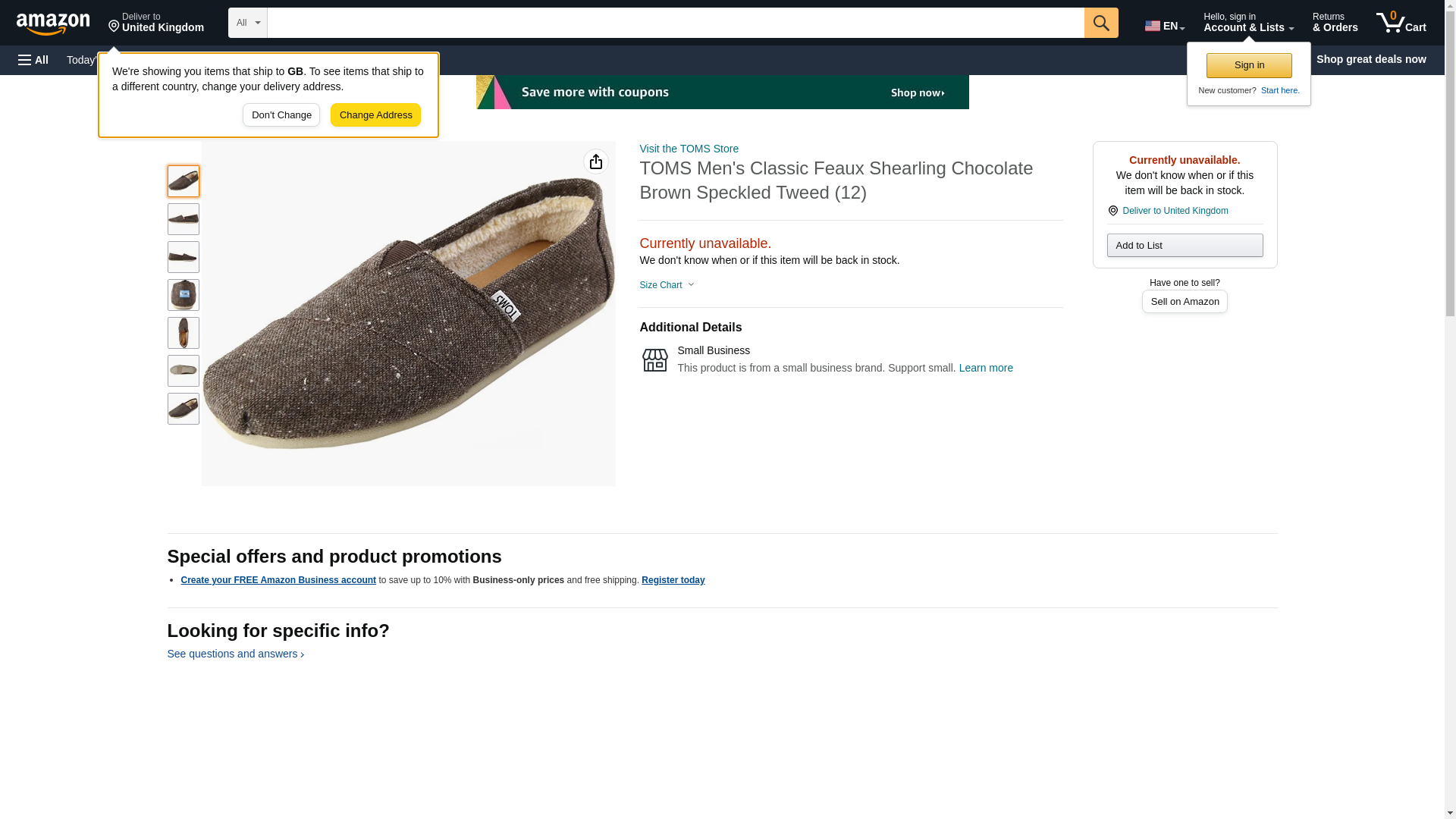The width and height of the screenshot is (1456, 819).
Task: Select the fourth thumbnail showing heel logo
Action: (x=183, y=295)
